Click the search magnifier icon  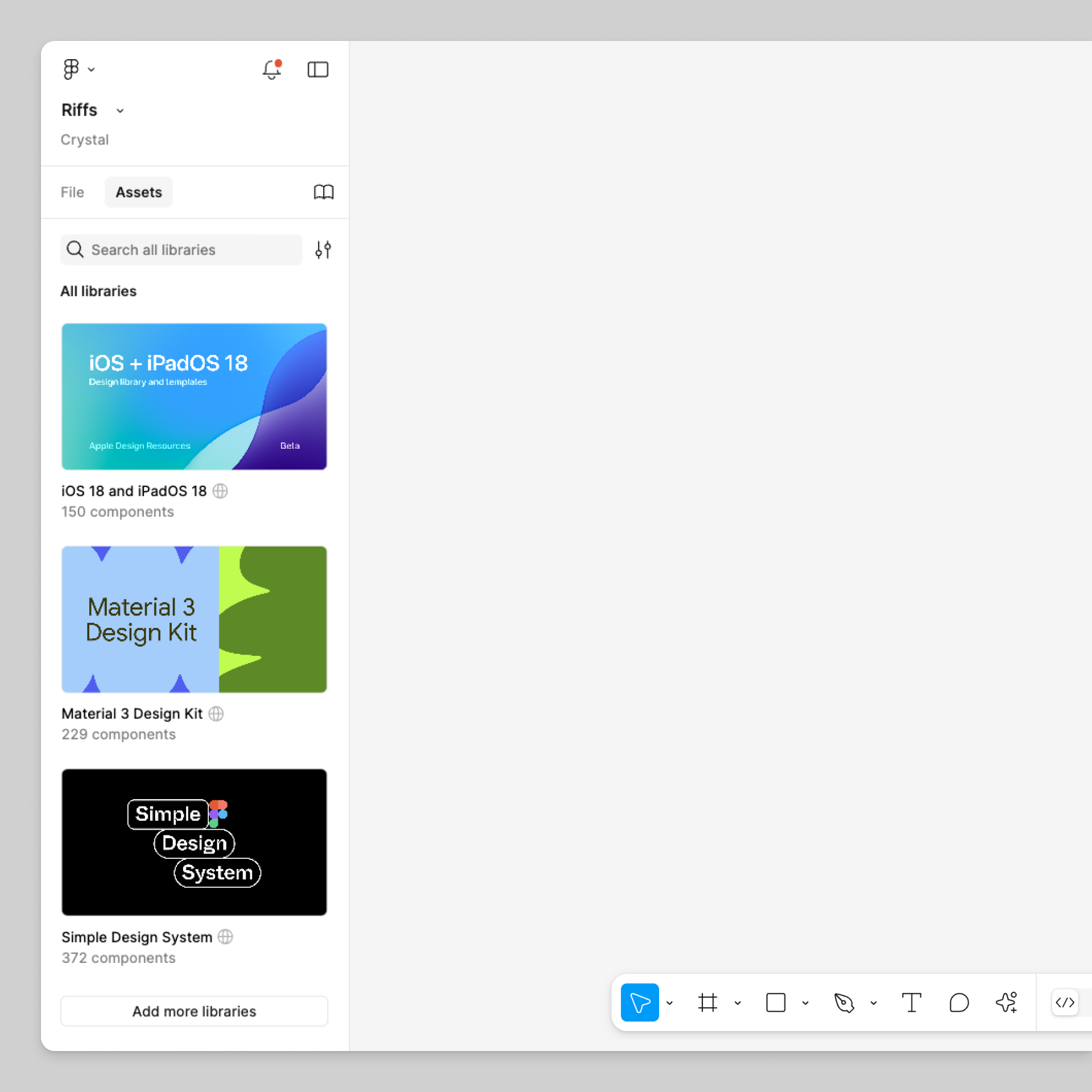pyautogui.click(x=75, y=250)
